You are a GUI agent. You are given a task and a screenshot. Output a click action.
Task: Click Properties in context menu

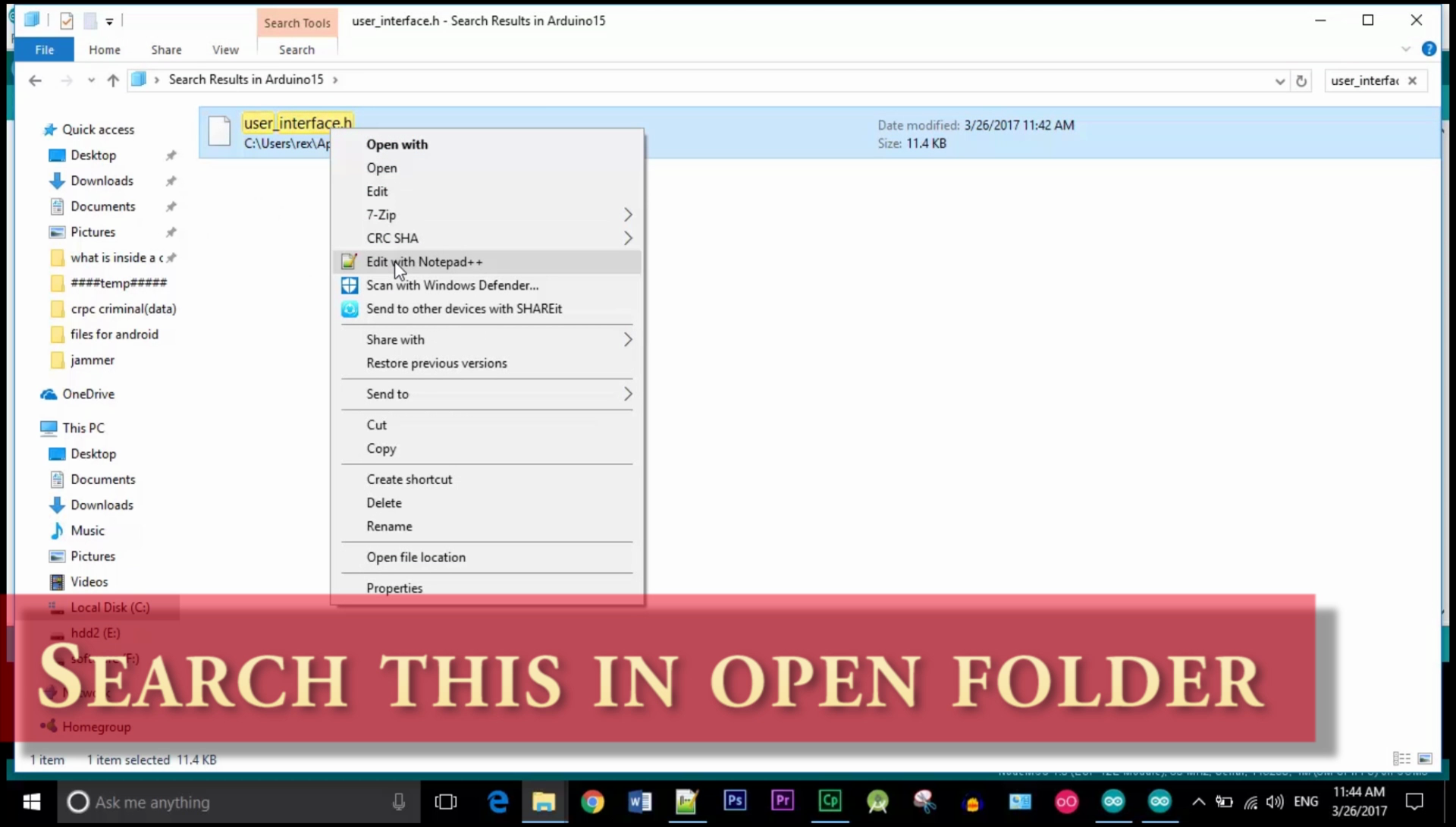pos(394,588)
